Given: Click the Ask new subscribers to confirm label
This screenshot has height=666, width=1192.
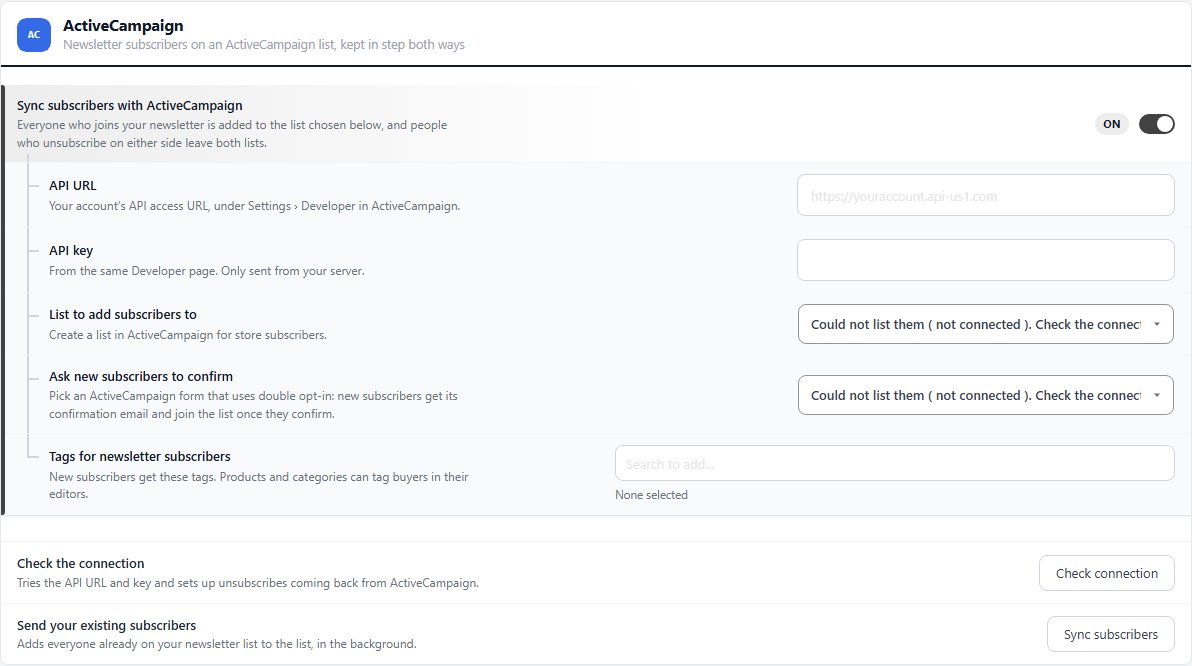Looking at the screenshot, I should coord(141,376).
